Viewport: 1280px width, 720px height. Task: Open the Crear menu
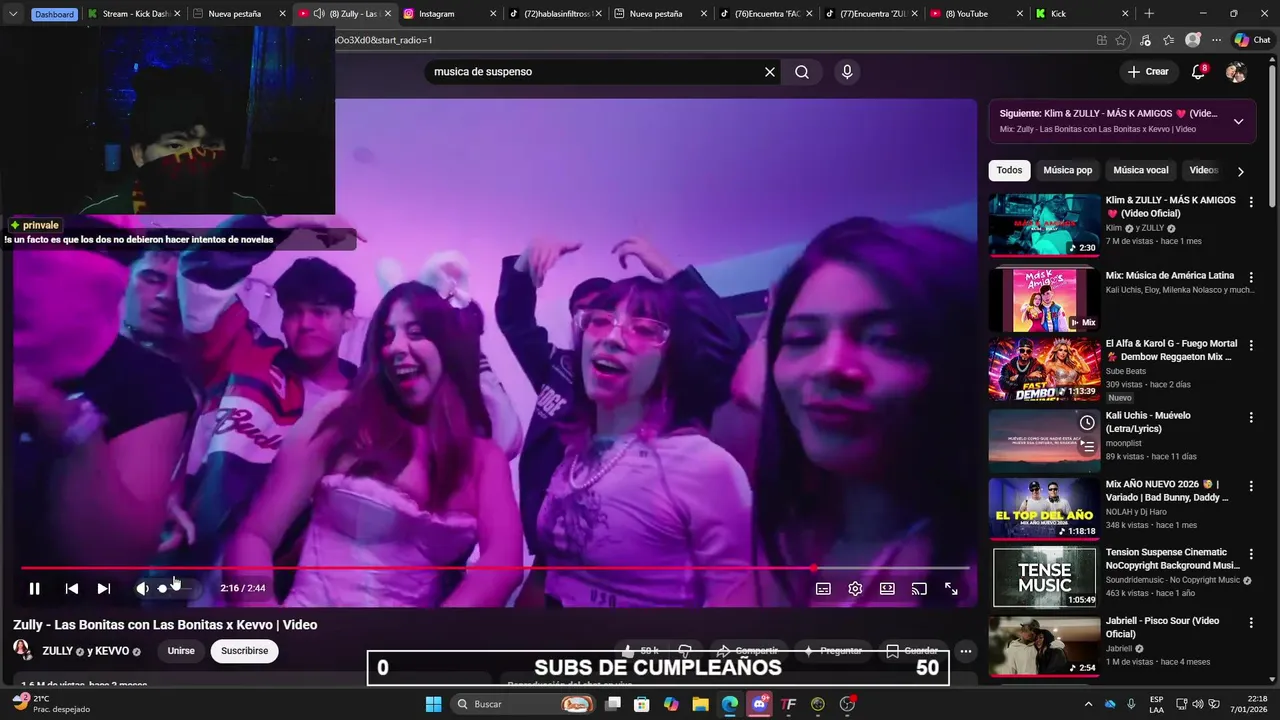[1148, 72]
